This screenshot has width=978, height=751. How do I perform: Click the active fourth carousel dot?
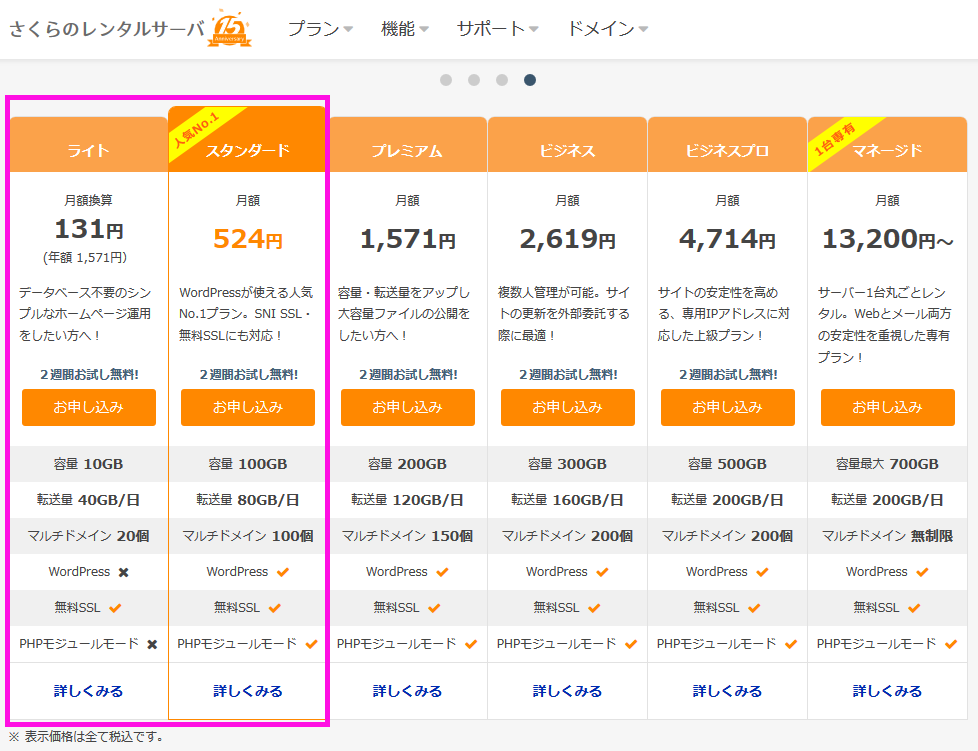click(x=530, y=80)
